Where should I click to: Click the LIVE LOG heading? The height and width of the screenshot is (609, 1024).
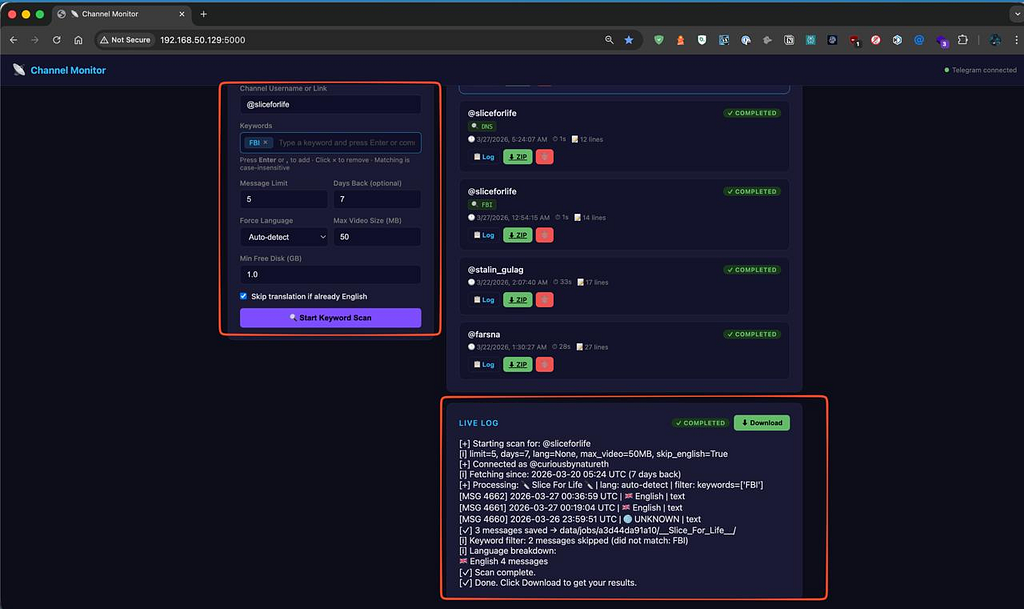(x=479, y=423)
